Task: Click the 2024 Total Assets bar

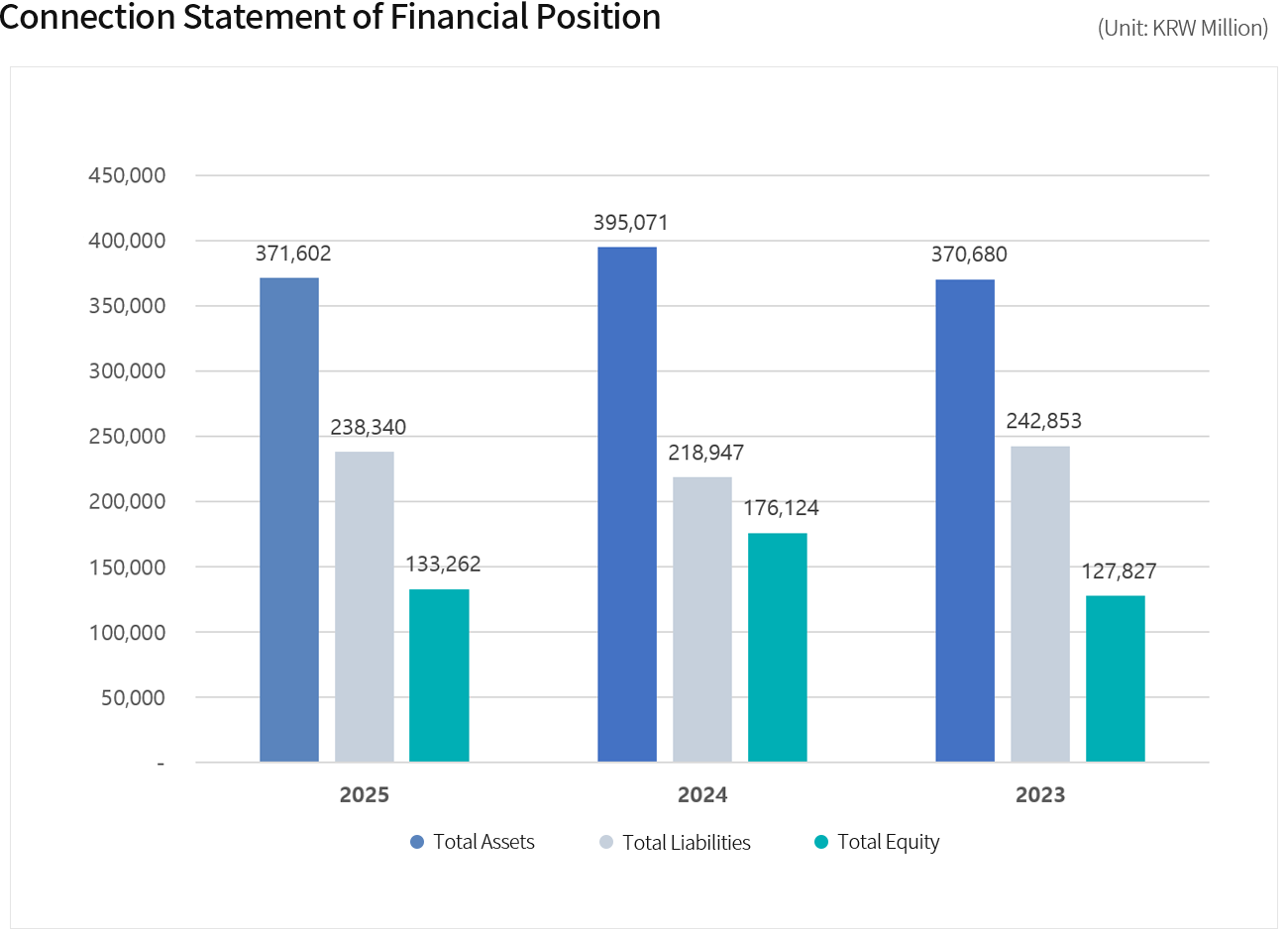Action: (x=627, y=504)
